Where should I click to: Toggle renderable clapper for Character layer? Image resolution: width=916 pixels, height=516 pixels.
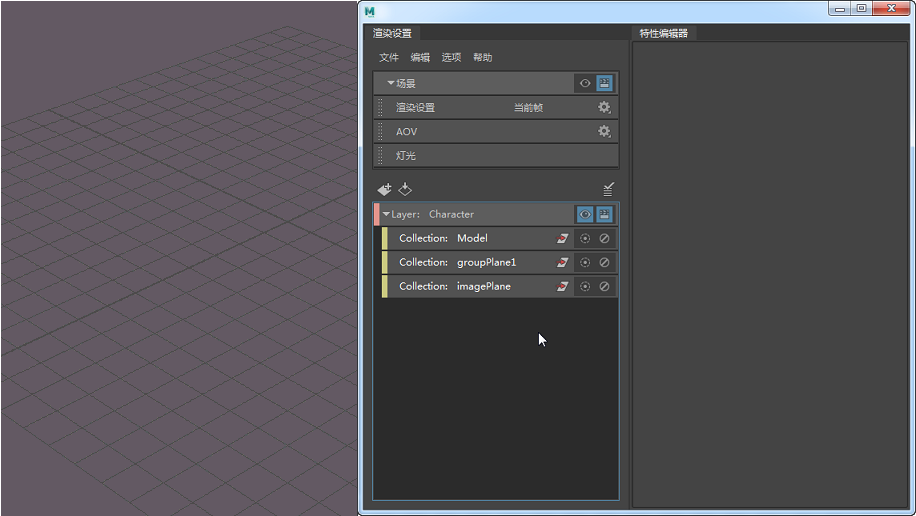coord(605,214)
